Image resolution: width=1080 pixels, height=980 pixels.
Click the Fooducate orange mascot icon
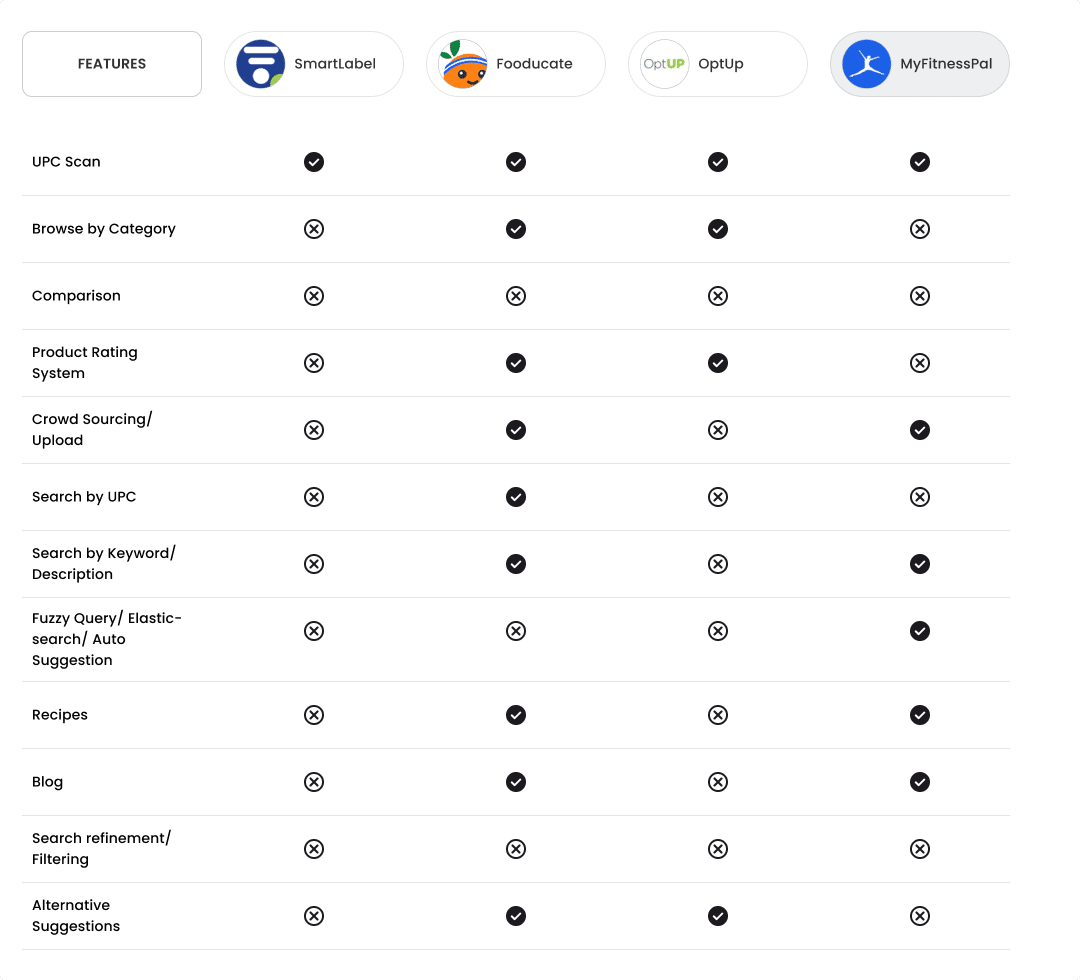click(x=461, y=64)
